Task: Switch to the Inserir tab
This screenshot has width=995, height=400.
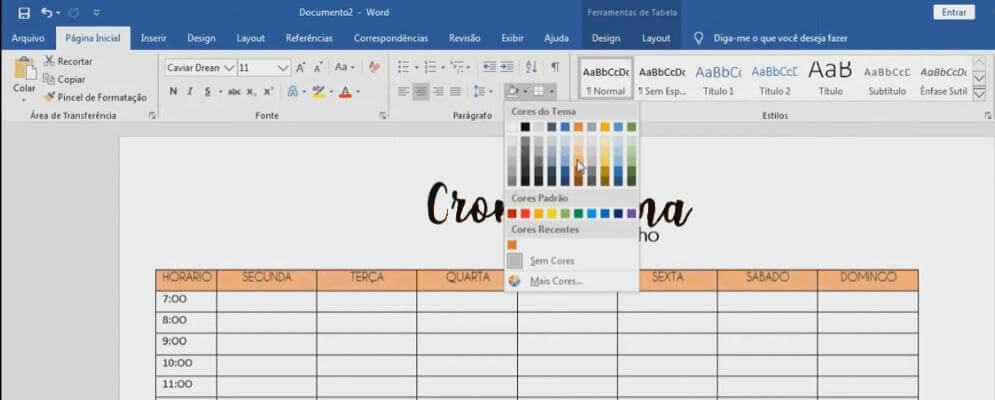Action: point(154,38)
